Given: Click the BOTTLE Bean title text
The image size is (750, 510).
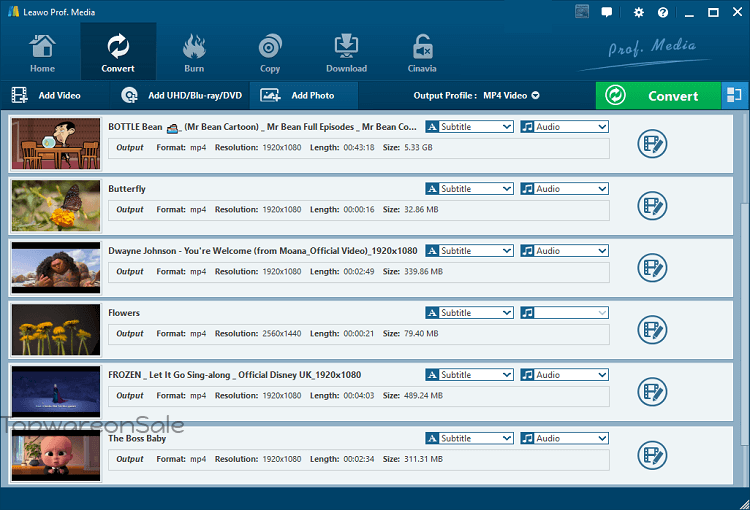Looking at the screenshot, I should [x=262, y=127].
